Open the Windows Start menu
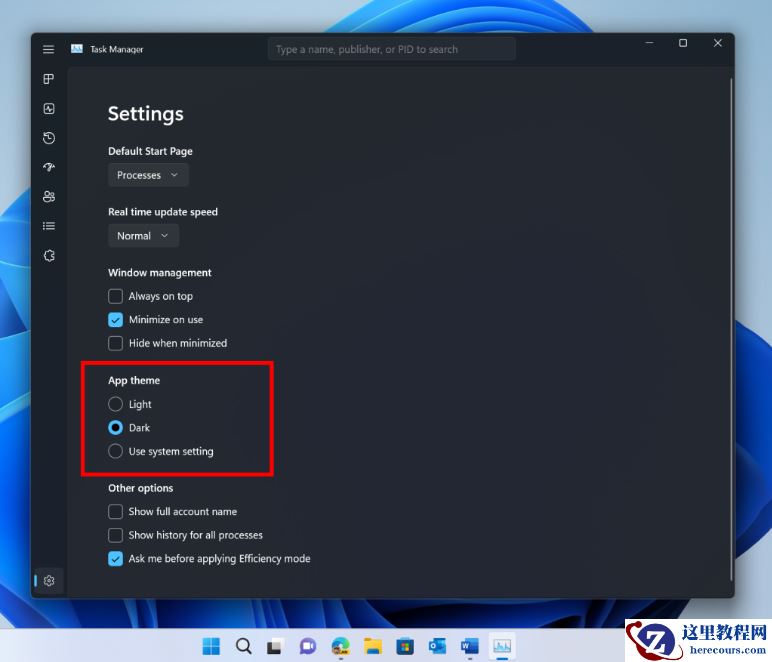Screen dimensions: 772x662 pyautogui.click(x=211, y=646)
